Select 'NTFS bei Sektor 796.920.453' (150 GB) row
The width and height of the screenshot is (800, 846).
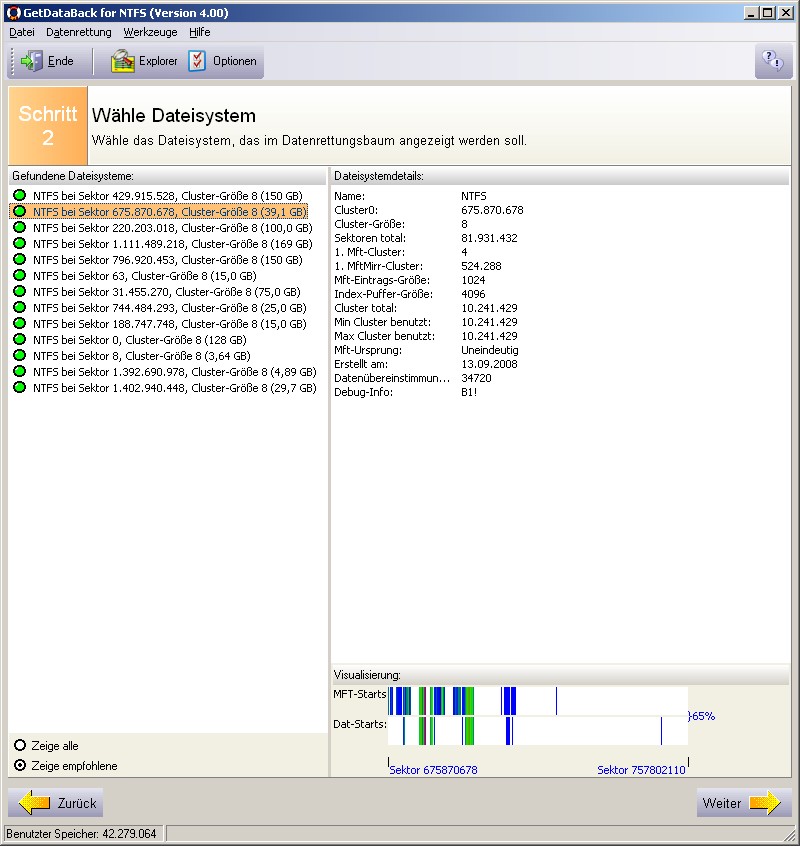point(168,260)
